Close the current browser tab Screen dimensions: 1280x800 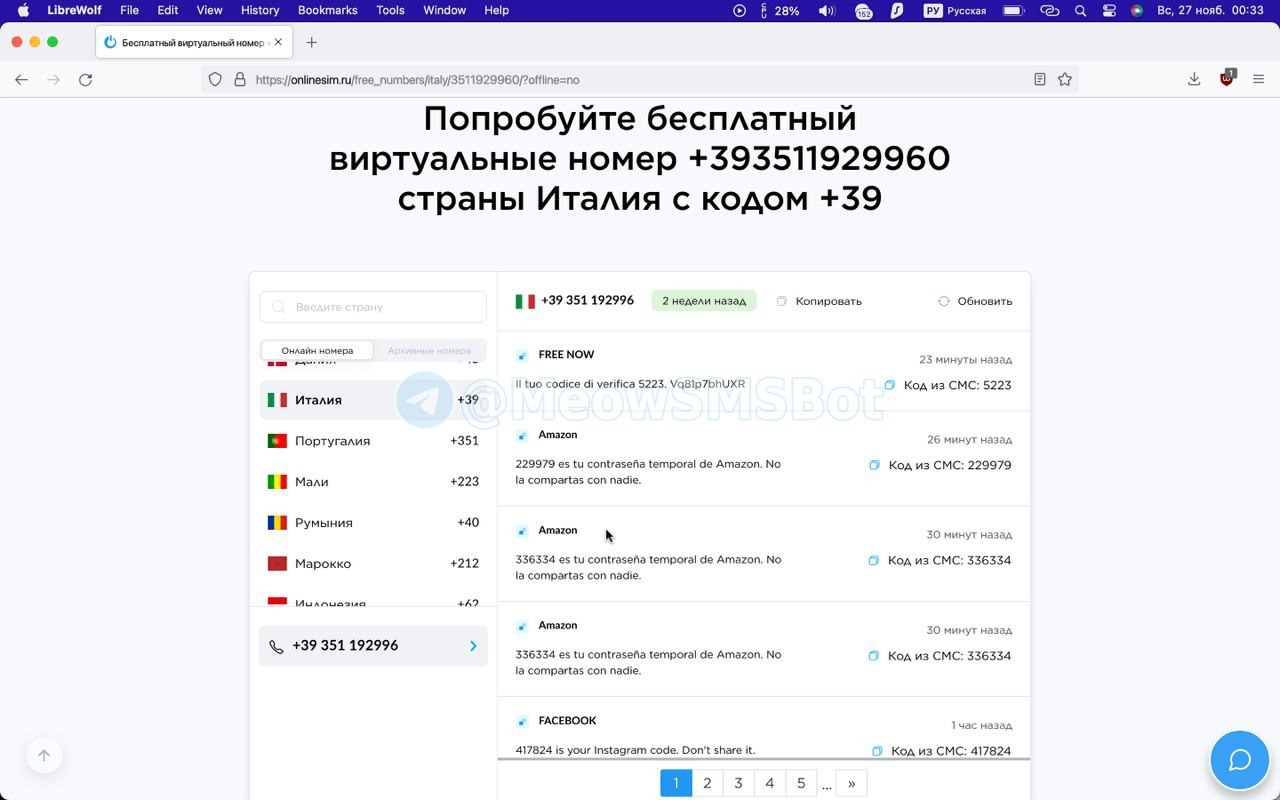pos(278,42)
